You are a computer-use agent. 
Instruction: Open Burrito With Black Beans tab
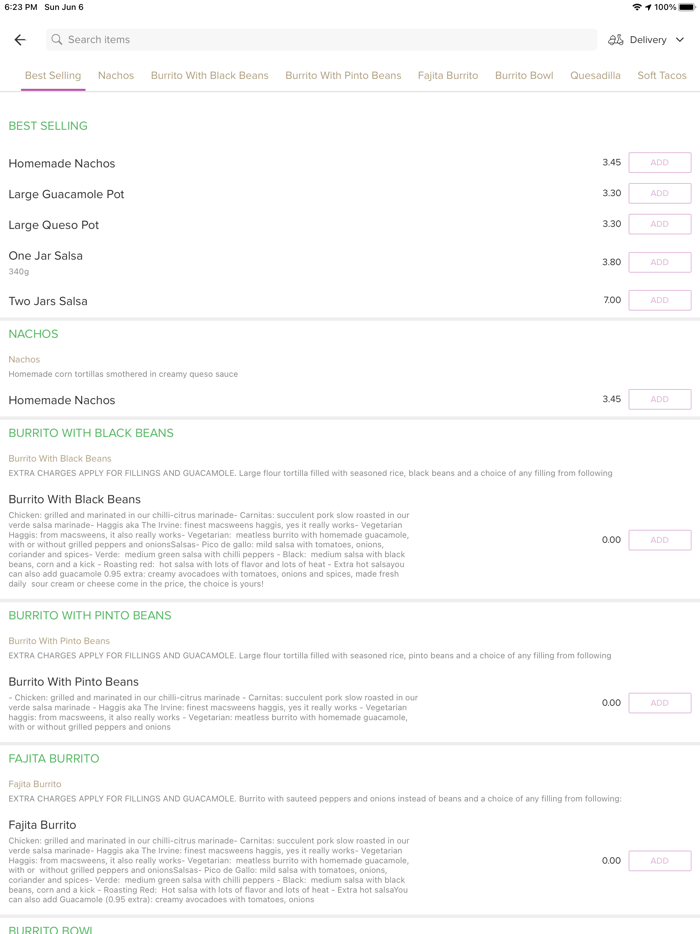pyautogui.click(x=210, y=76)
